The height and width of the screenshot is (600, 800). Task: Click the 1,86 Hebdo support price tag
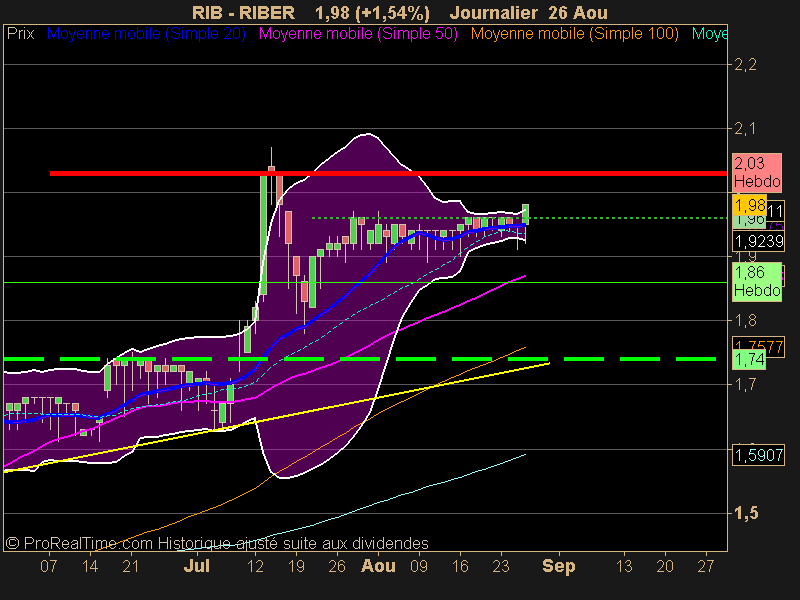(757, 282)
